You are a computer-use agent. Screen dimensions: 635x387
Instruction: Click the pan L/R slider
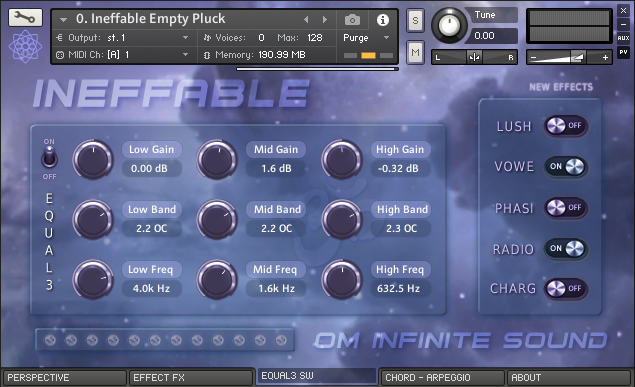point(474,57)
